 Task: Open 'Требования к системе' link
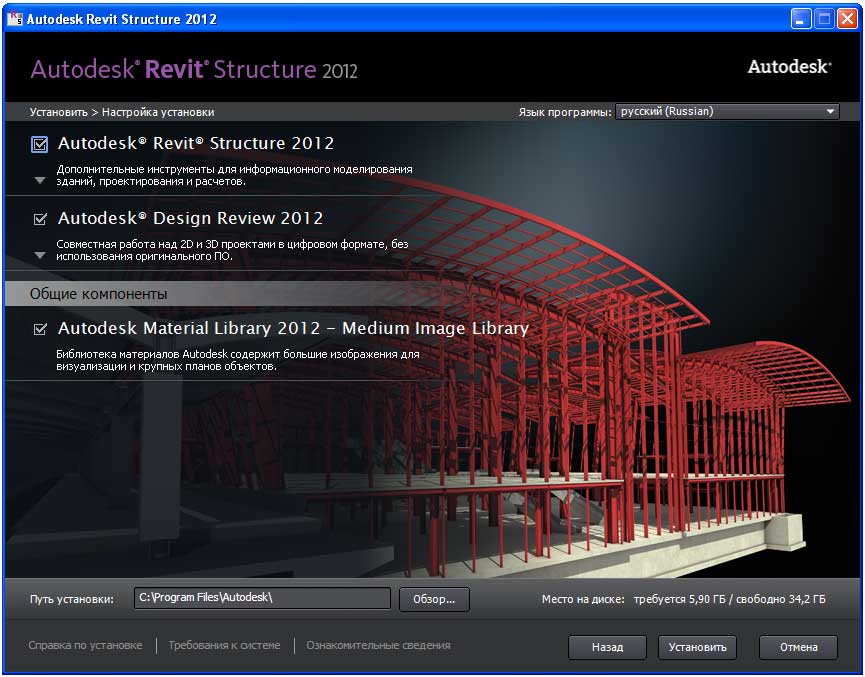point(224,646)
